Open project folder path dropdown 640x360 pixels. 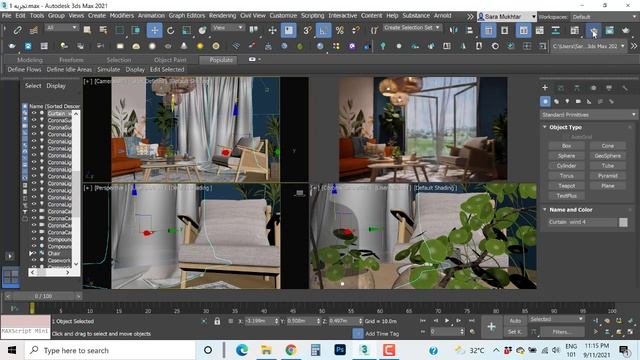(589, 46)
